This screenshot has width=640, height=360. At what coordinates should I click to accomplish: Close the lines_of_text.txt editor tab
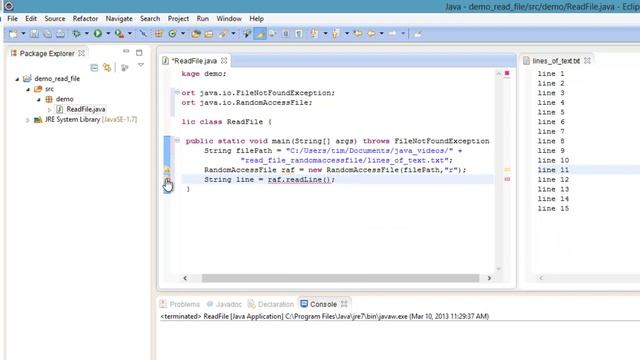click(587, 60)
